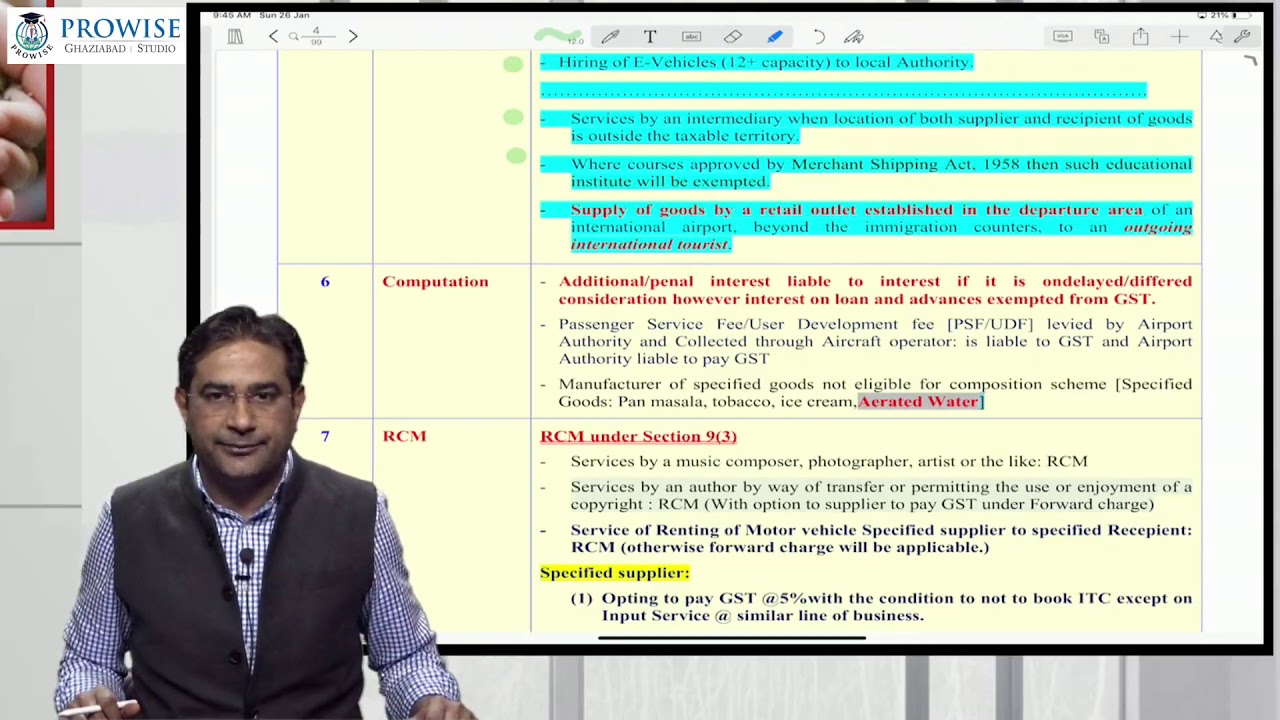
Task: Click green dot beside intermediary line
Action: click(x=513, y=117)
